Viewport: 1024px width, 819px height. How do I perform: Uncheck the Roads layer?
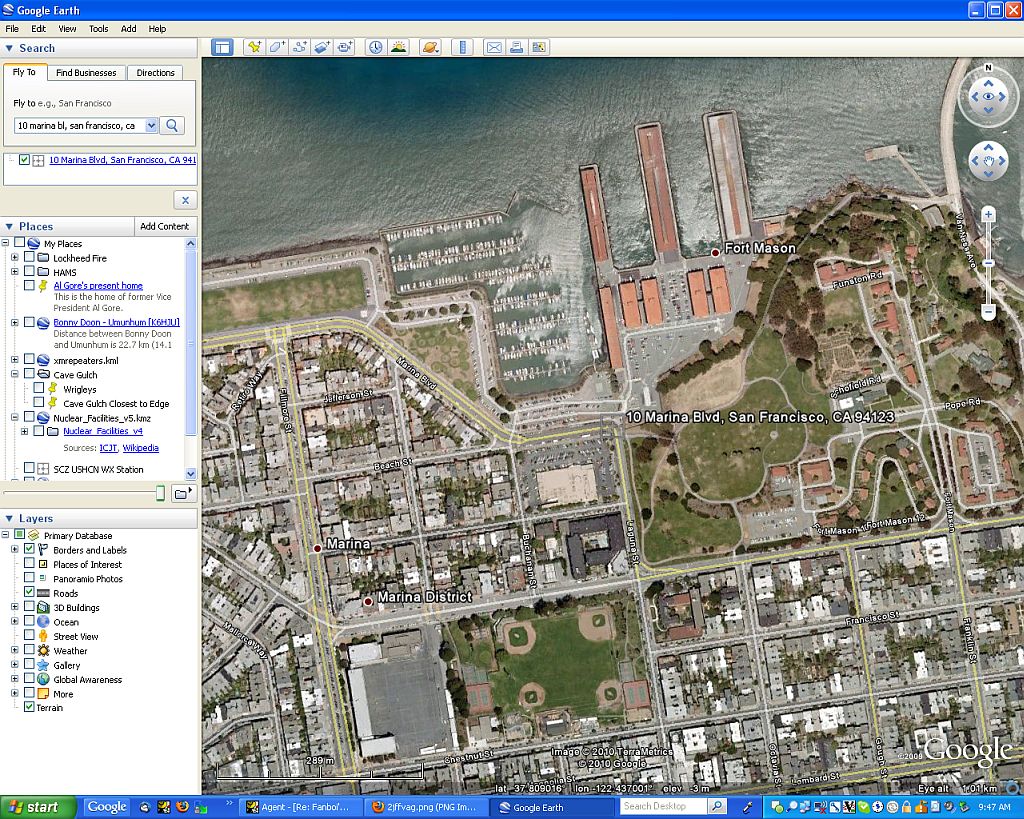coord(30,593)
